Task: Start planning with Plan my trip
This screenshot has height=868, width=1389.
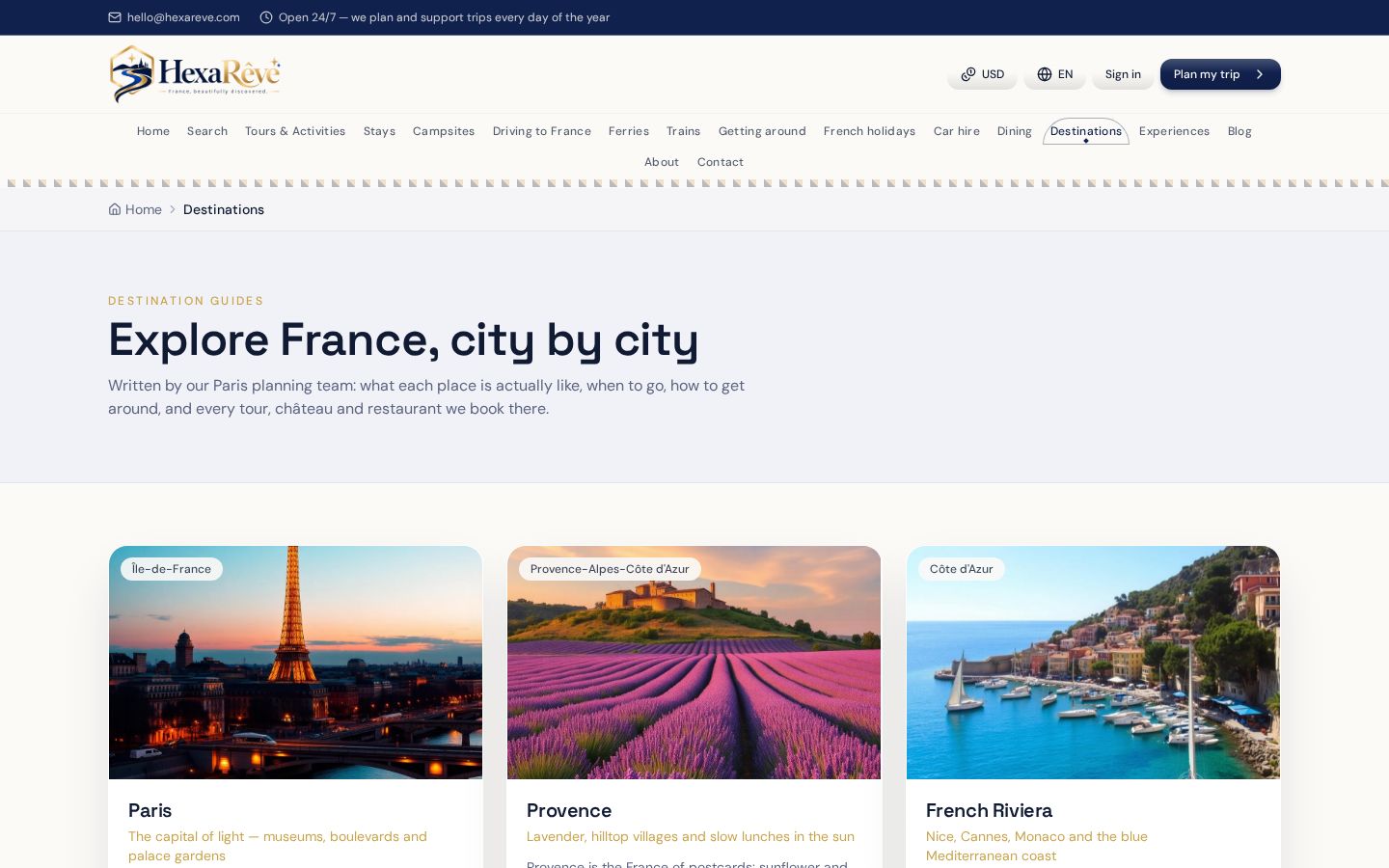Action: pos(1220,74)
